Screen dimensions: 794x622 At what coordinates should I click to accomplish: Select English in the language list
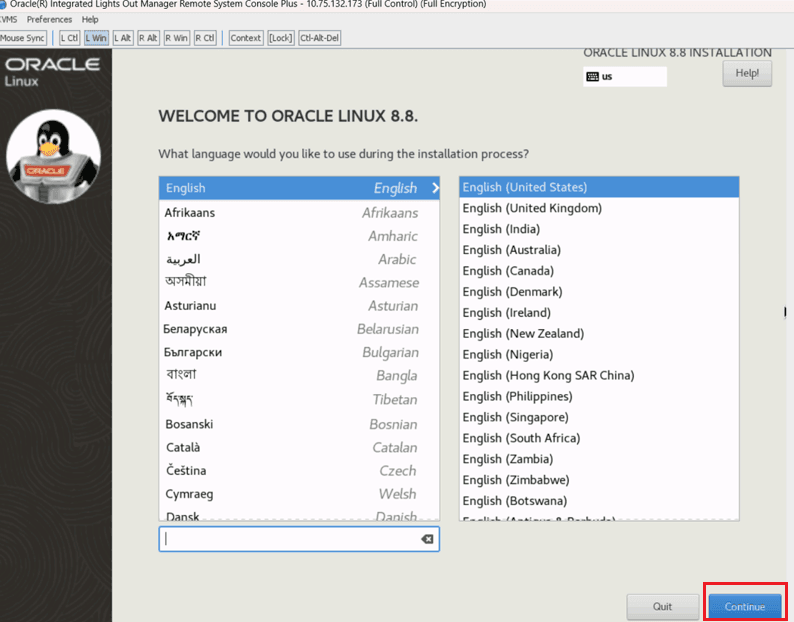(299, 188)
